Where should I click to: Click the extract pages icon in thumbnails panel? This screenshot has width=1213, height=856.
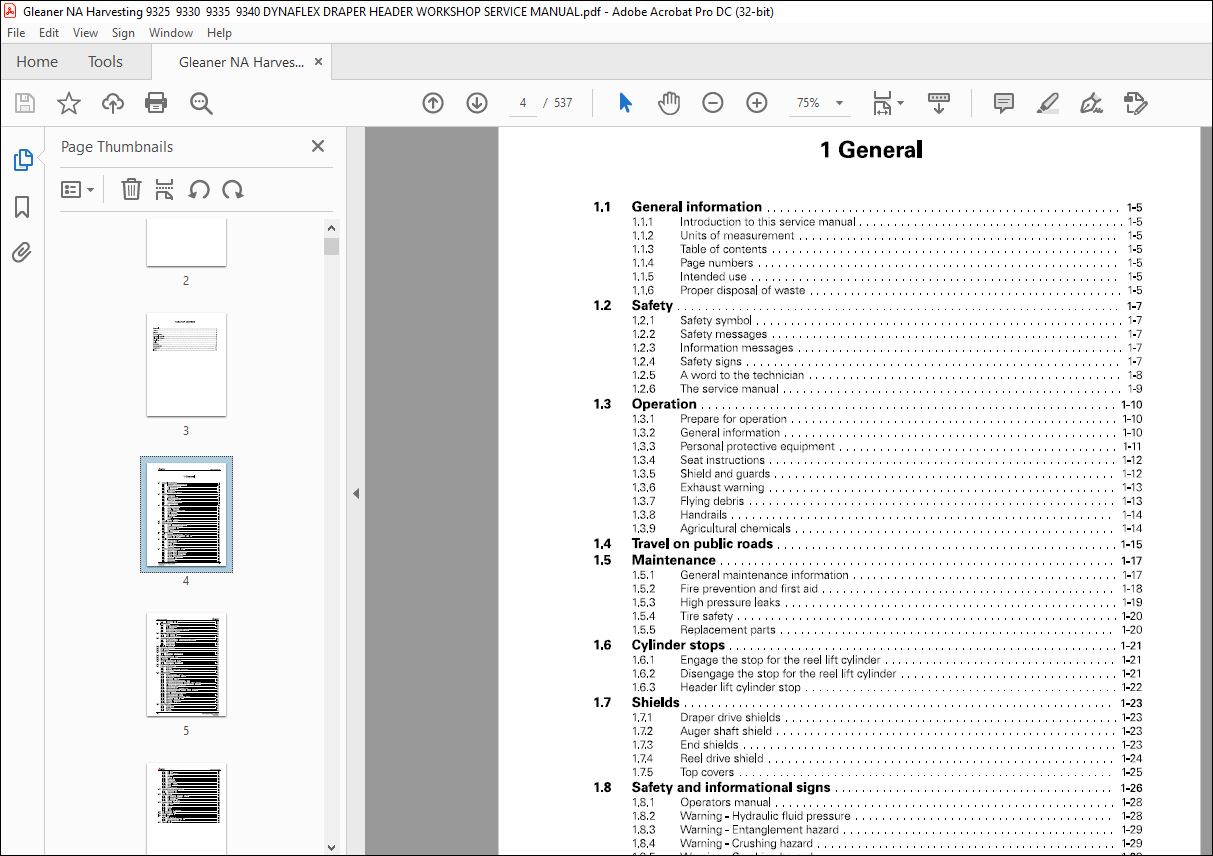tap(165, 189)
